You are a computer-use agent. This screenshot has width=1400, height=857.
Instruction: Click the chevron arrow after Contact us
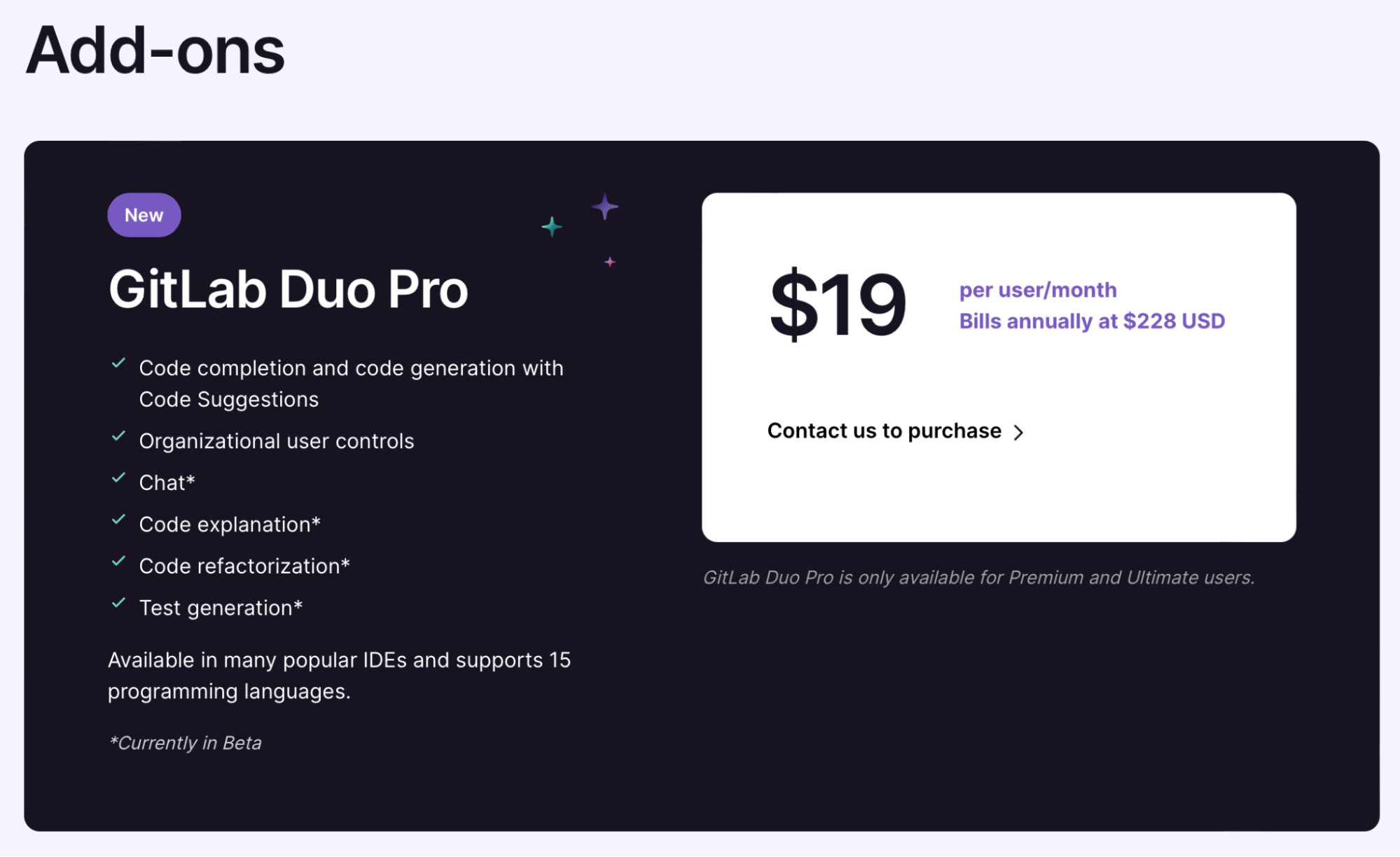(1019, 433)
